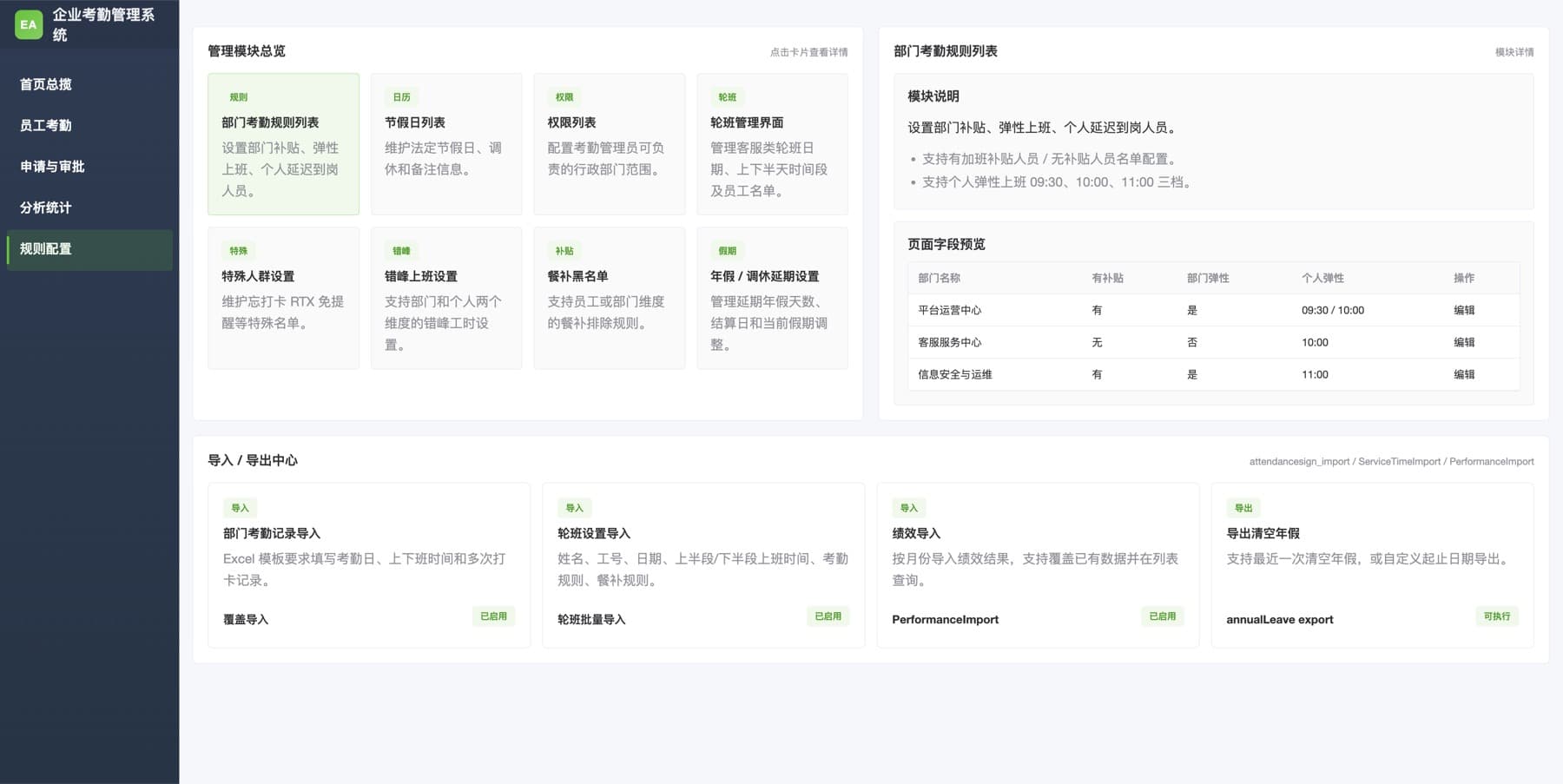Viewport: 1563px width, 784px height.
Task: Click the 假期 tag badge
Action: pyautogui.click(x=728, y=251)
